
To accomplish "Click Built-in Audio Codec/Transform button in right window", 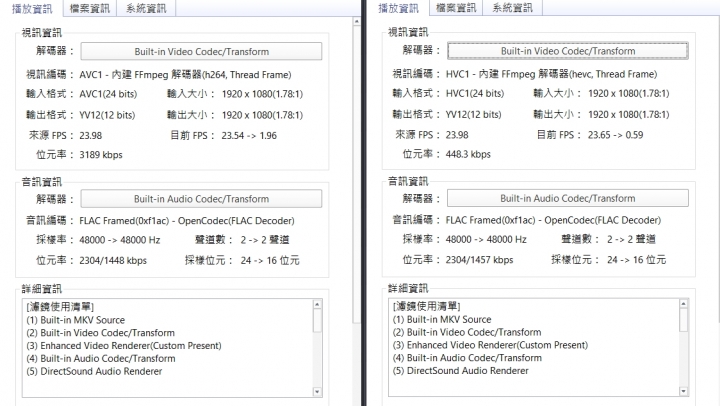I will [568, 198].
